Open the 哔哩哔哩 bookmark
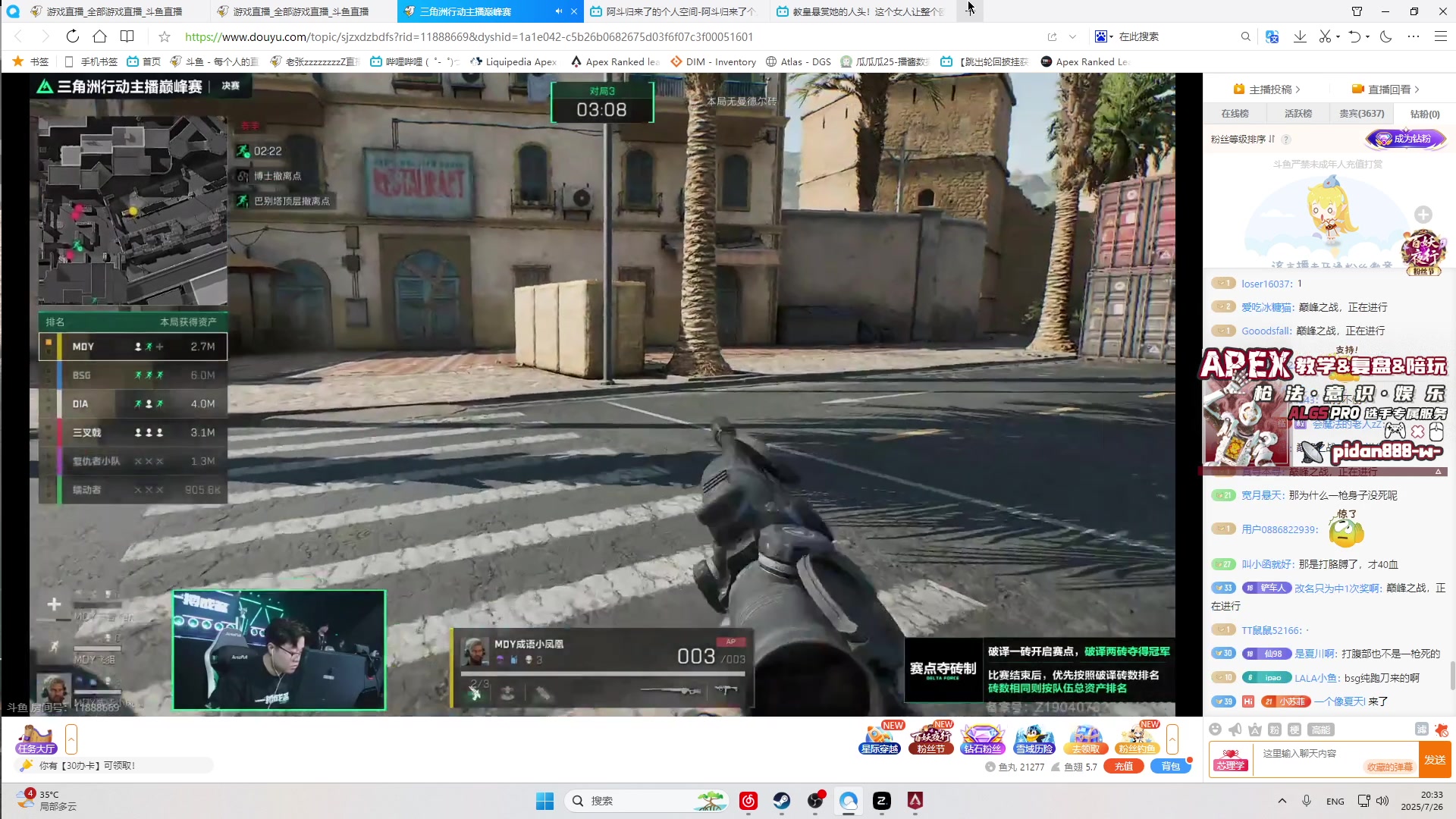 (x=414, y=61)
